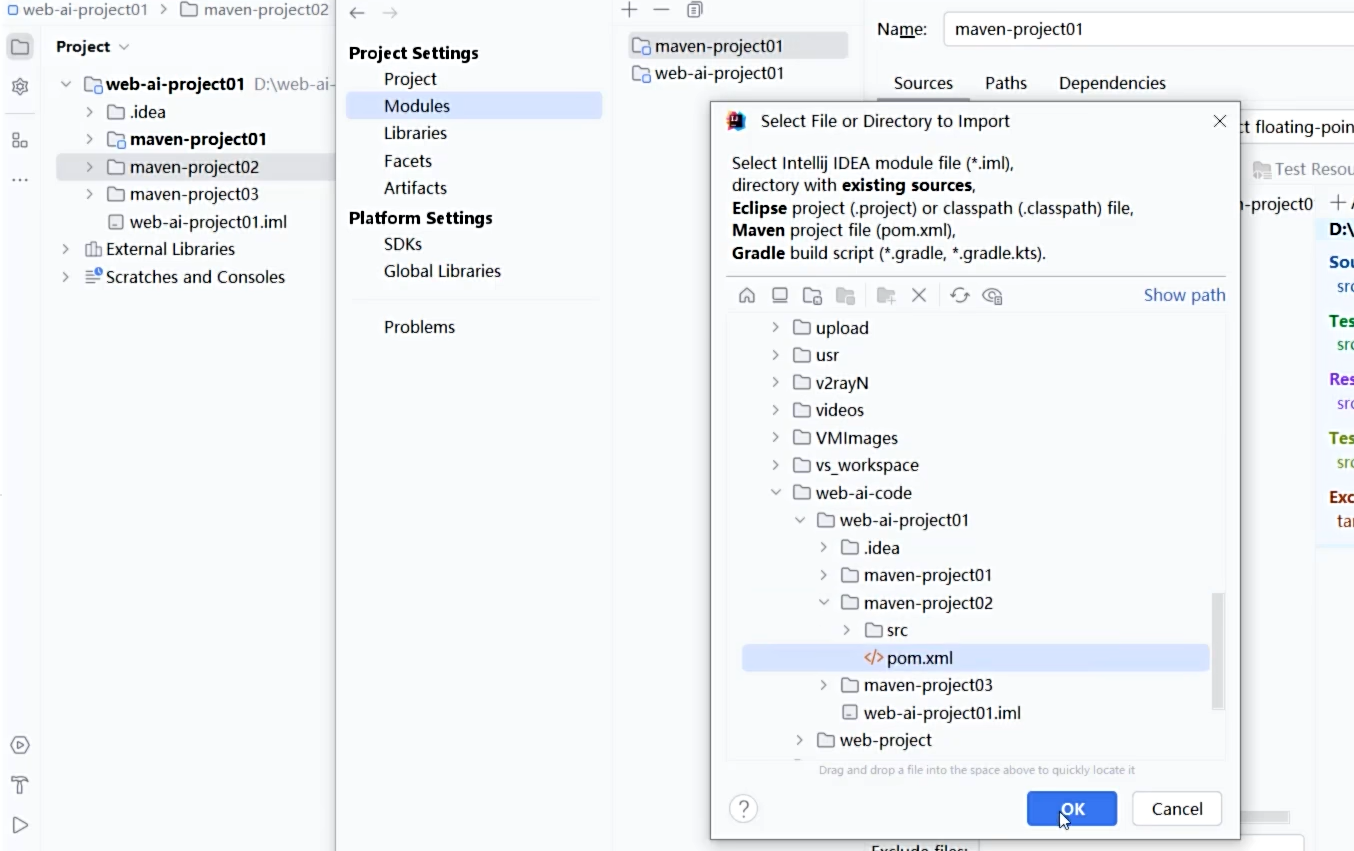1354x851 pixels.
Task: Open the Project view dropdown
Action: coord(93,47)
